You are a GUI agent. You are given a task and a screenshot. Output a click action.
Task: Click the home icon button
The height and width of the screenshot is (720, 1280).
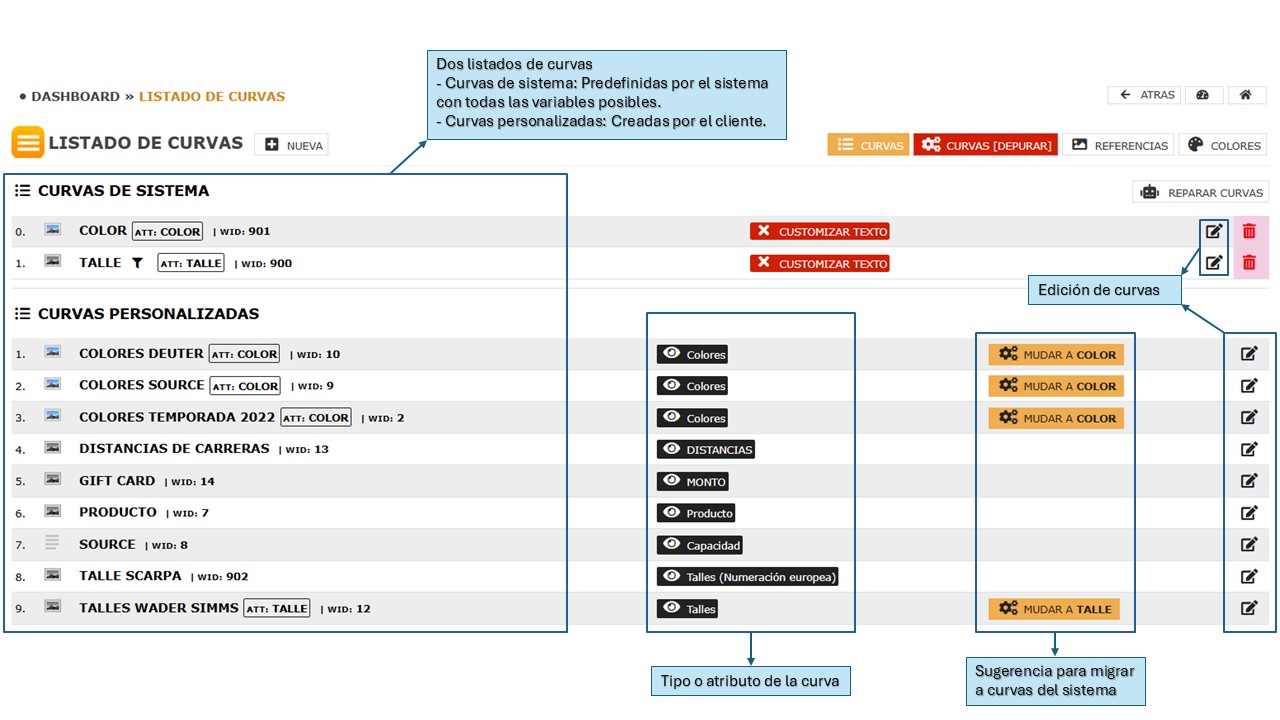pyautogui.click(x=1246, y=95)
